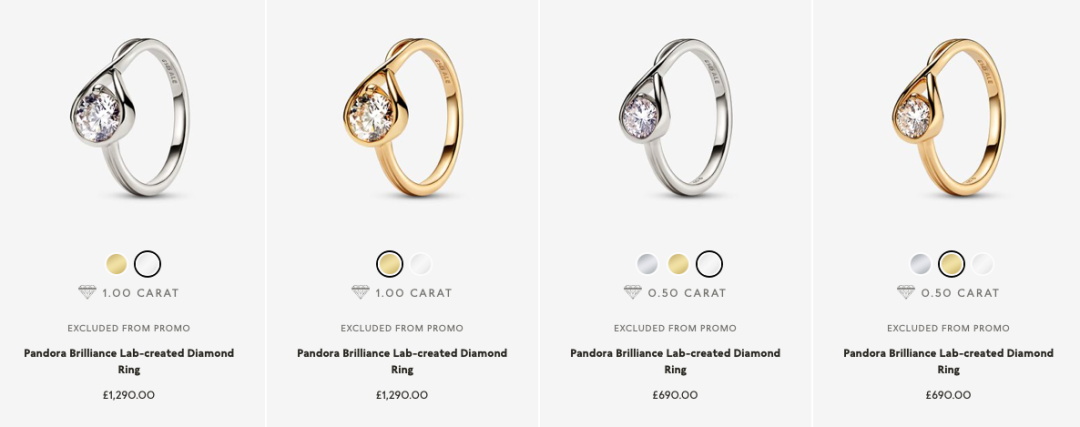Select gold swatch on first 1.00 carat ring
The image size is (1080, 427).
(116, 264)
